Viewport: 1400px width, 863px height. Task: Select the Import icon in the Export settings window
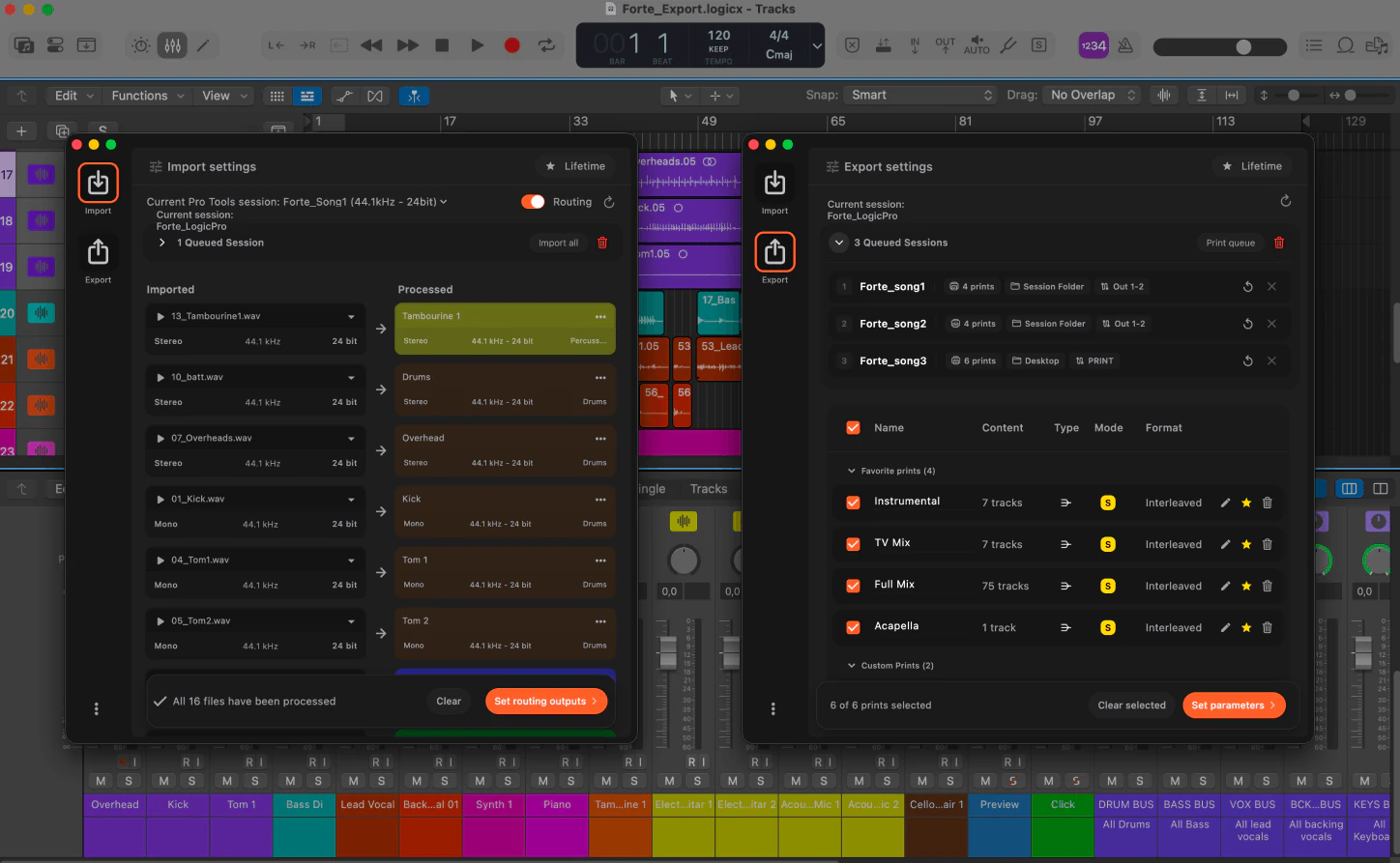tap(774, 183)
